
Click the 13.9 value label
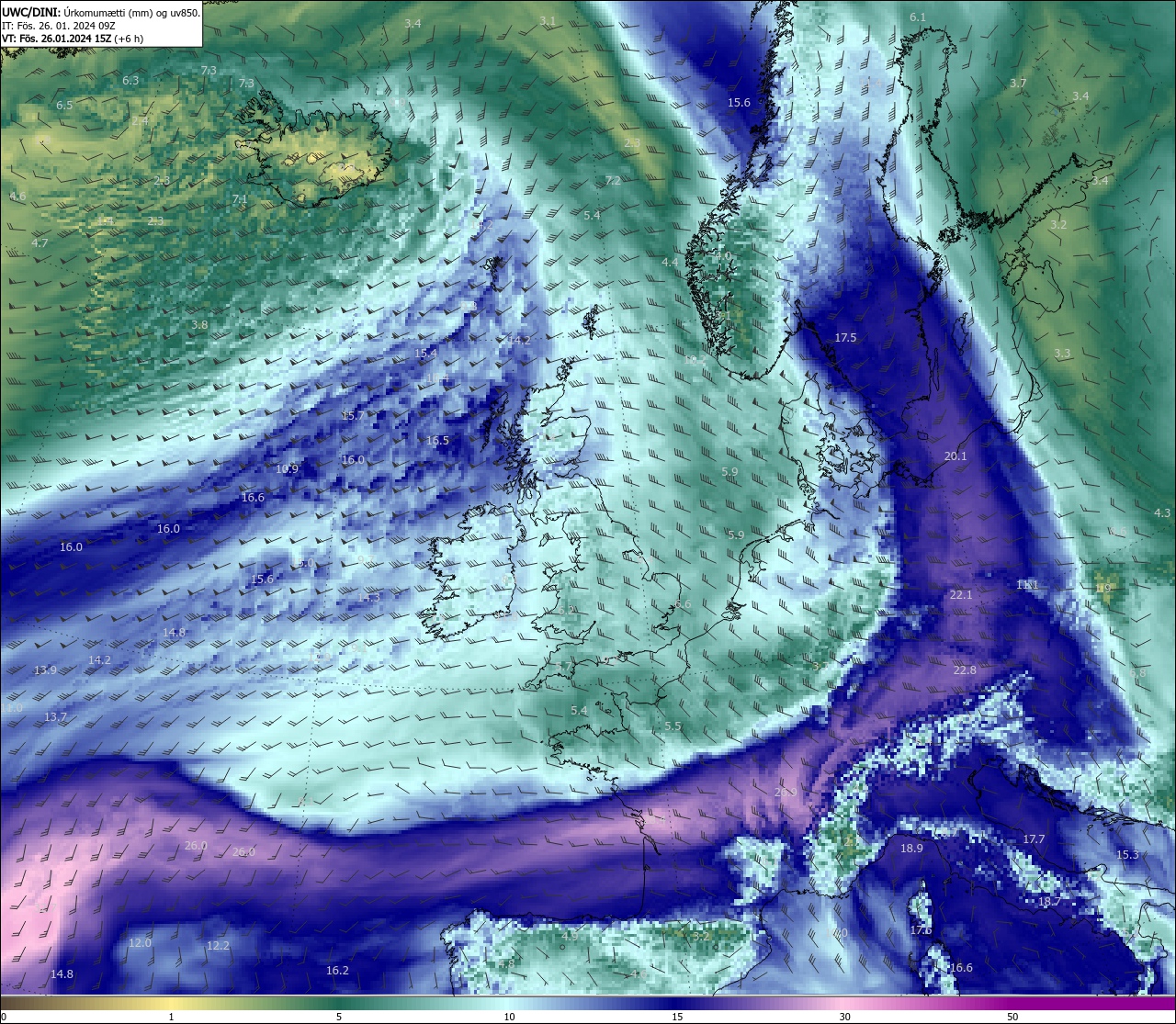click(45, 670)
